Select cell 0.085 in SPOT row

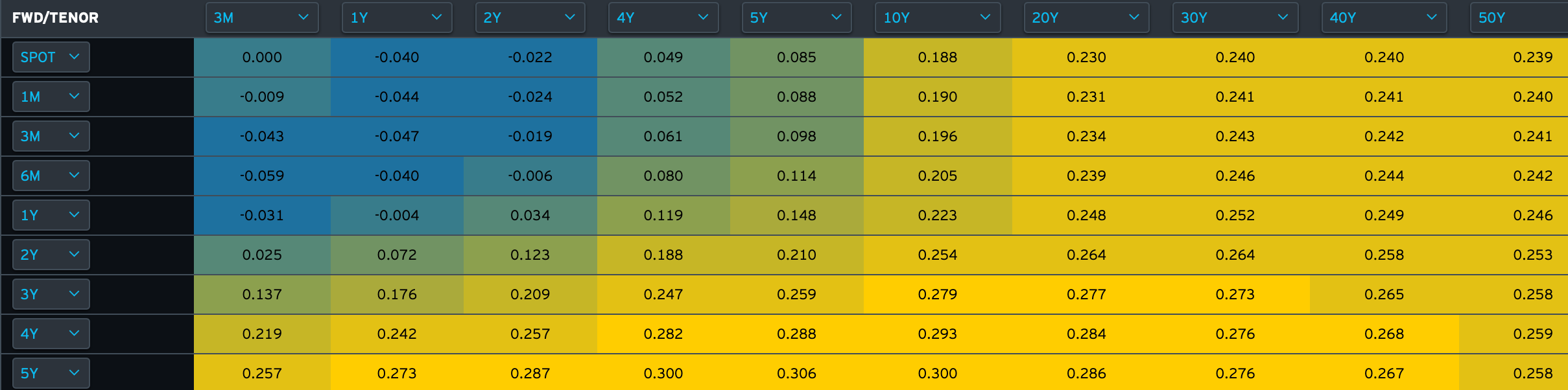[x=797, y=57]
